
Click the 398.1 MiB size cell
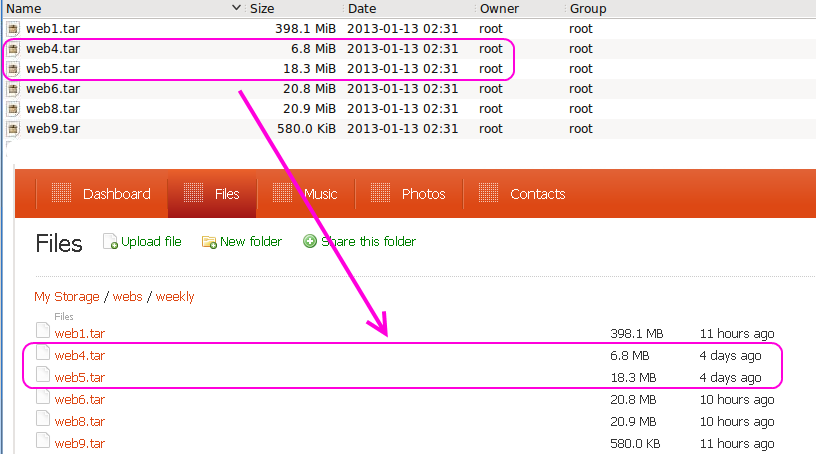click(305, 29)
